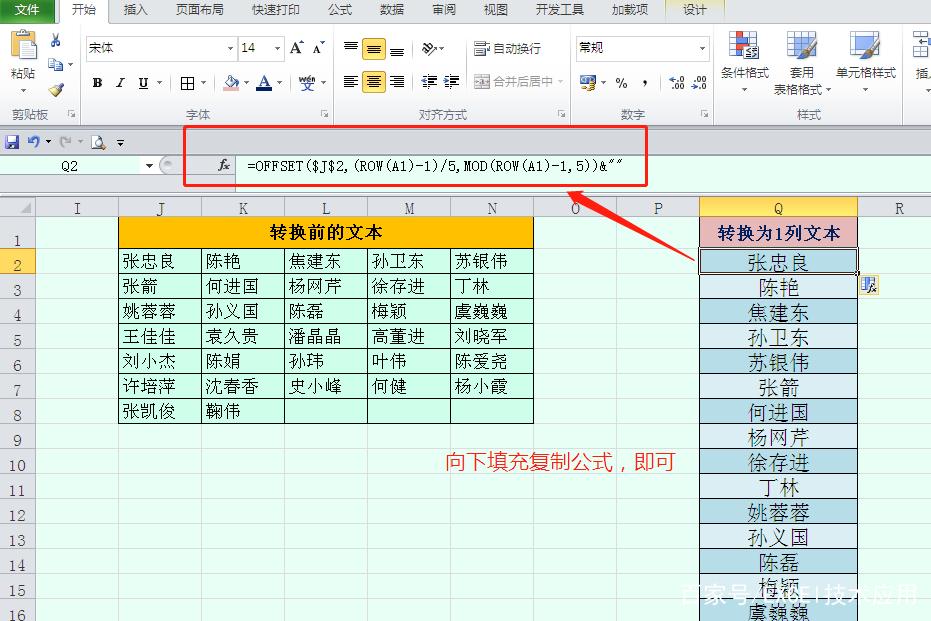Click the auto fill options icon
Viewport: 931px width, 621px height.
(869, 286)
